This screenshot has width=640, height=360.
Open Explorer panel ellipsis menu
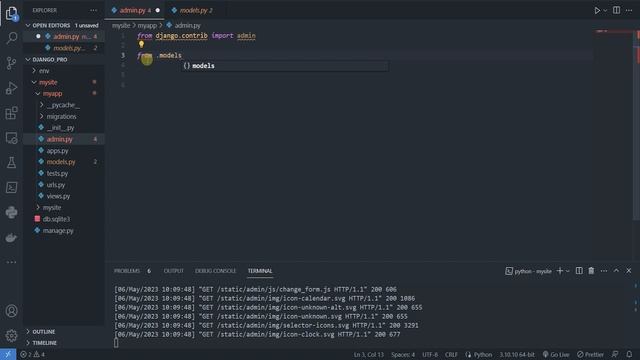pyautogui.click(x=93, y=10)
